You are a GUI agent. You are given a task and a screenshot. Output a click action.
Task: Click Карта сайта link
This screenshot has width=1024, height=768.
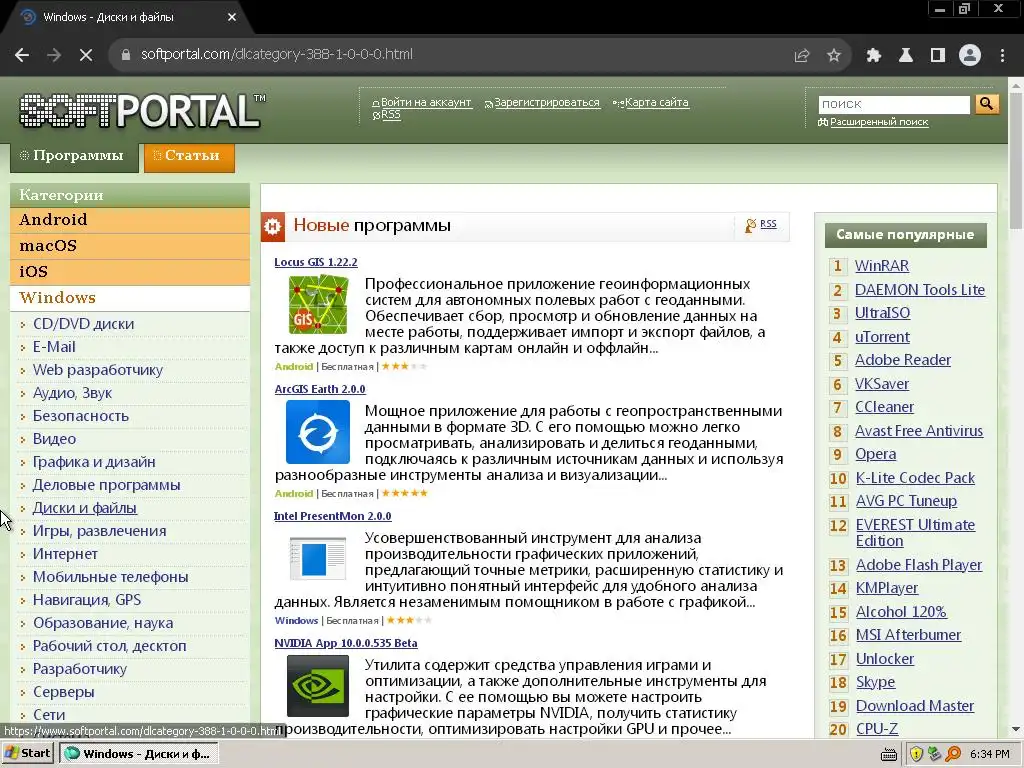(x=657, y=103)
